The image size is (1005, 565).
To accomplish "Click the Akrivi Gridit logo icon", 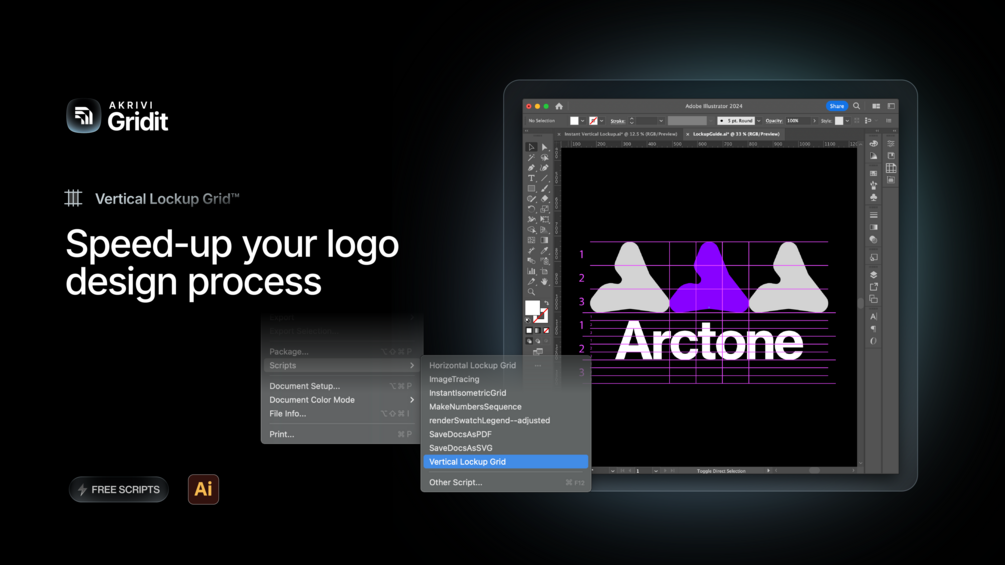I will [x=83, y=115].
